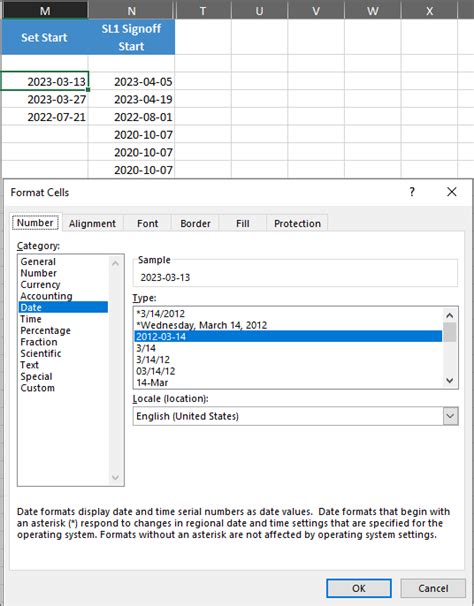The height and width of the screenshot is (606, 474).
Task: Pick the 03/14/12 date type
Action: [x=288, y=371]
